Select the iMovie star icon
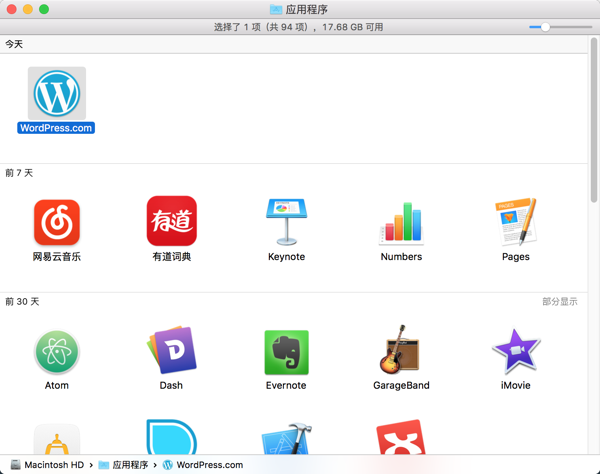 [516, 351]
